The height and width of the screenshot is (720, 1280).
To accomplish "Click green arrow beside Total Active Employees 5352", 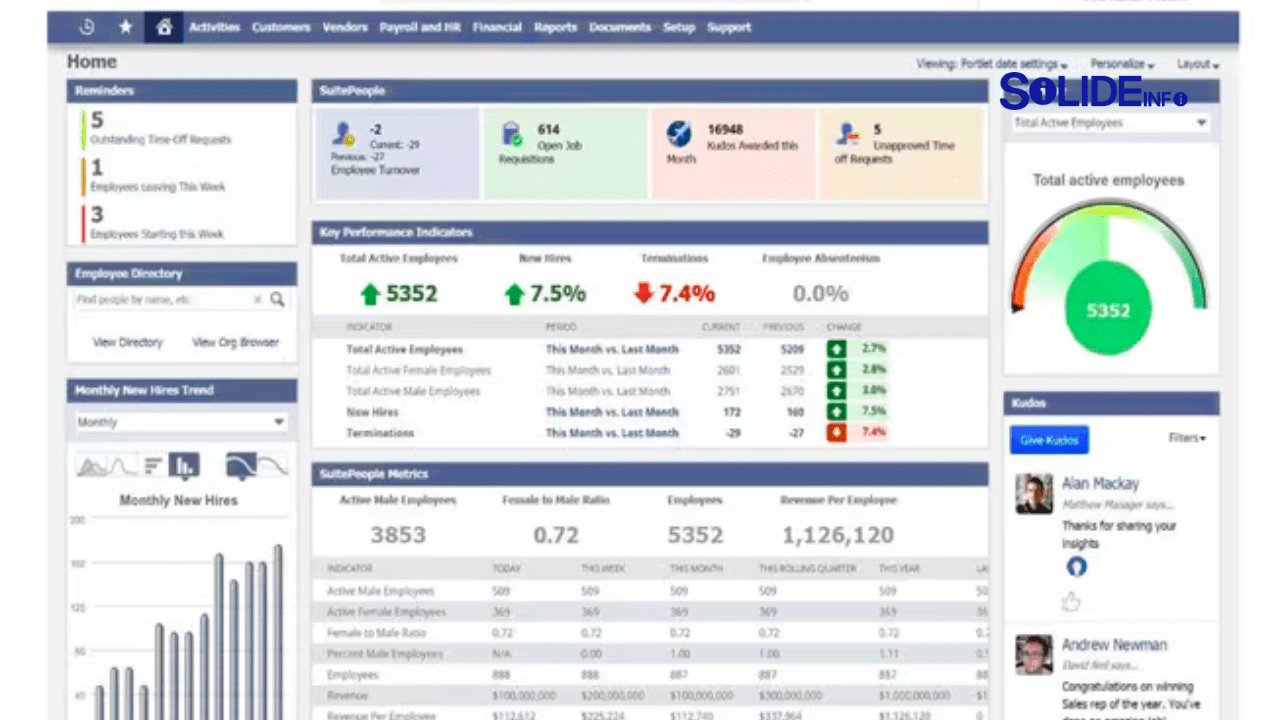I will click(370, 294).
